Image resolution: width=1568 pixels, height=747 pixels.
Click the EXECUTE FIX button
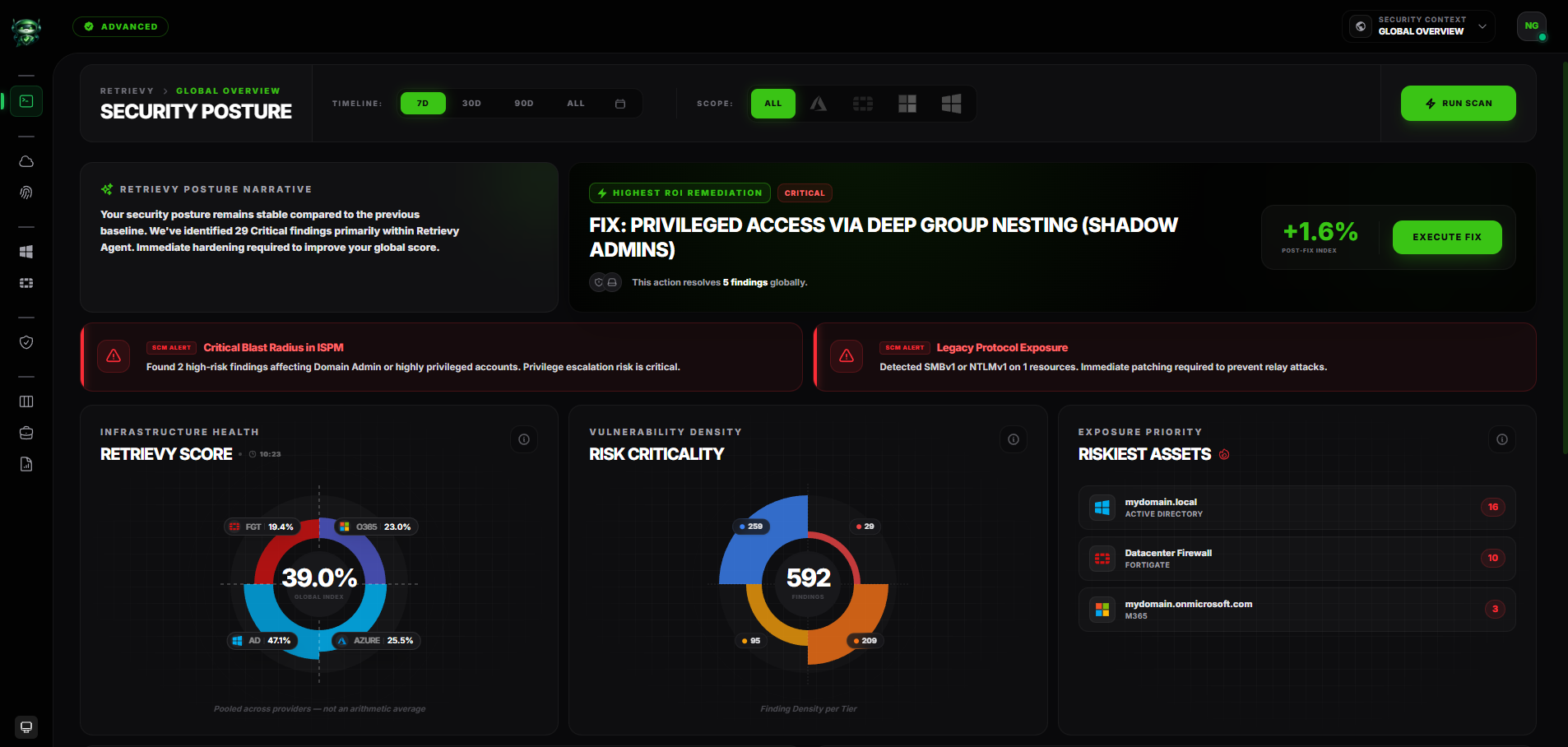tap(1447, 237)
